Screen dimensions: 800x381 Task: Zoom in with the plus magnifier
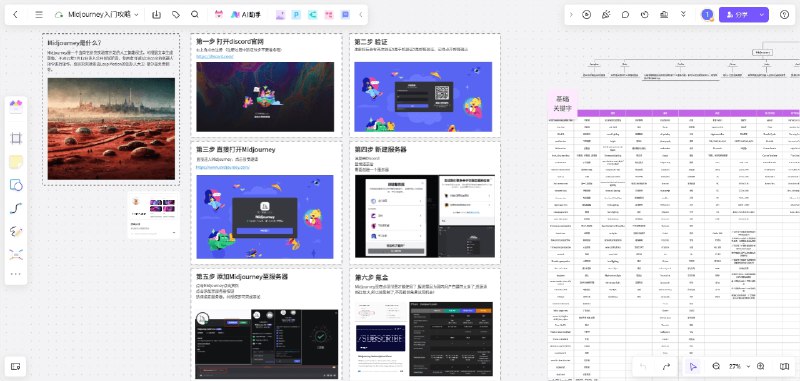click(761, 366)
